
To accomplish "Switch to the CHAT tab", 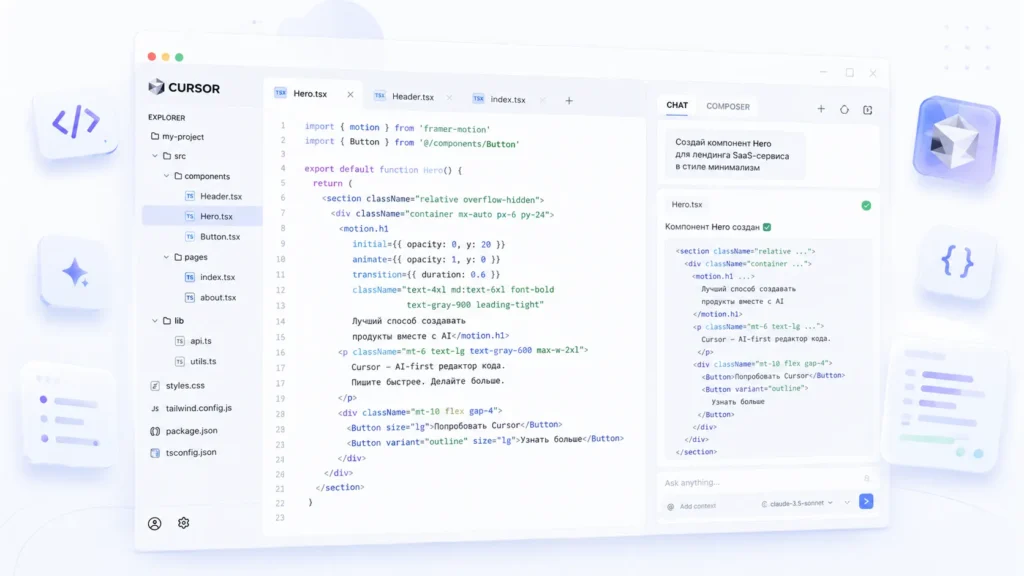I will click(677, 105).
